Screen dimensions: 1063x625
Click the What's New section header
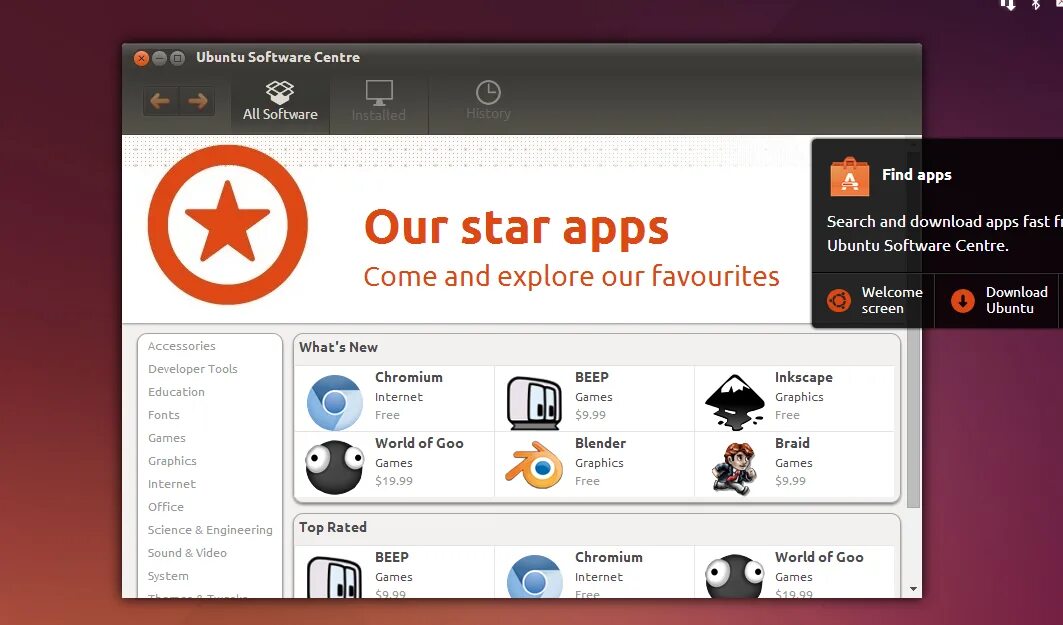(x=338, y=347)
